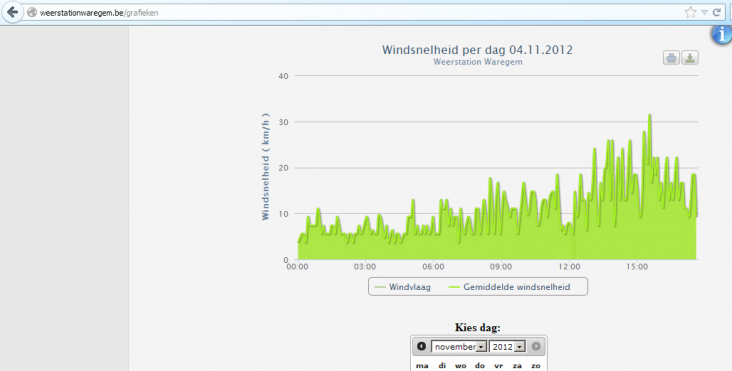
Task: Go to previous month in the calendar
Action: [x=421, y=346]
